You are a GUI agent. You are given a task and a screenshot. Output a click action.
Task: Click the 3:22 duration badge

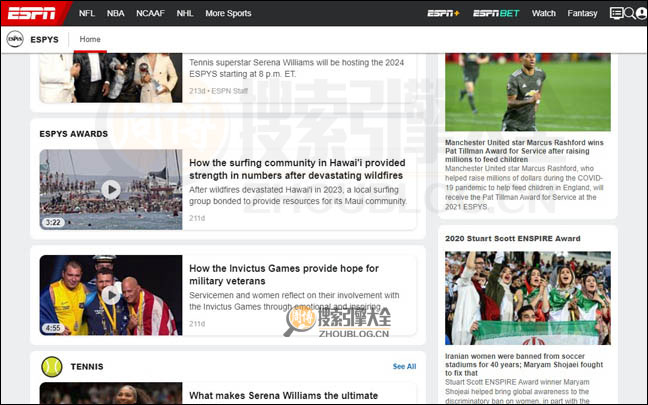[53, 222]
